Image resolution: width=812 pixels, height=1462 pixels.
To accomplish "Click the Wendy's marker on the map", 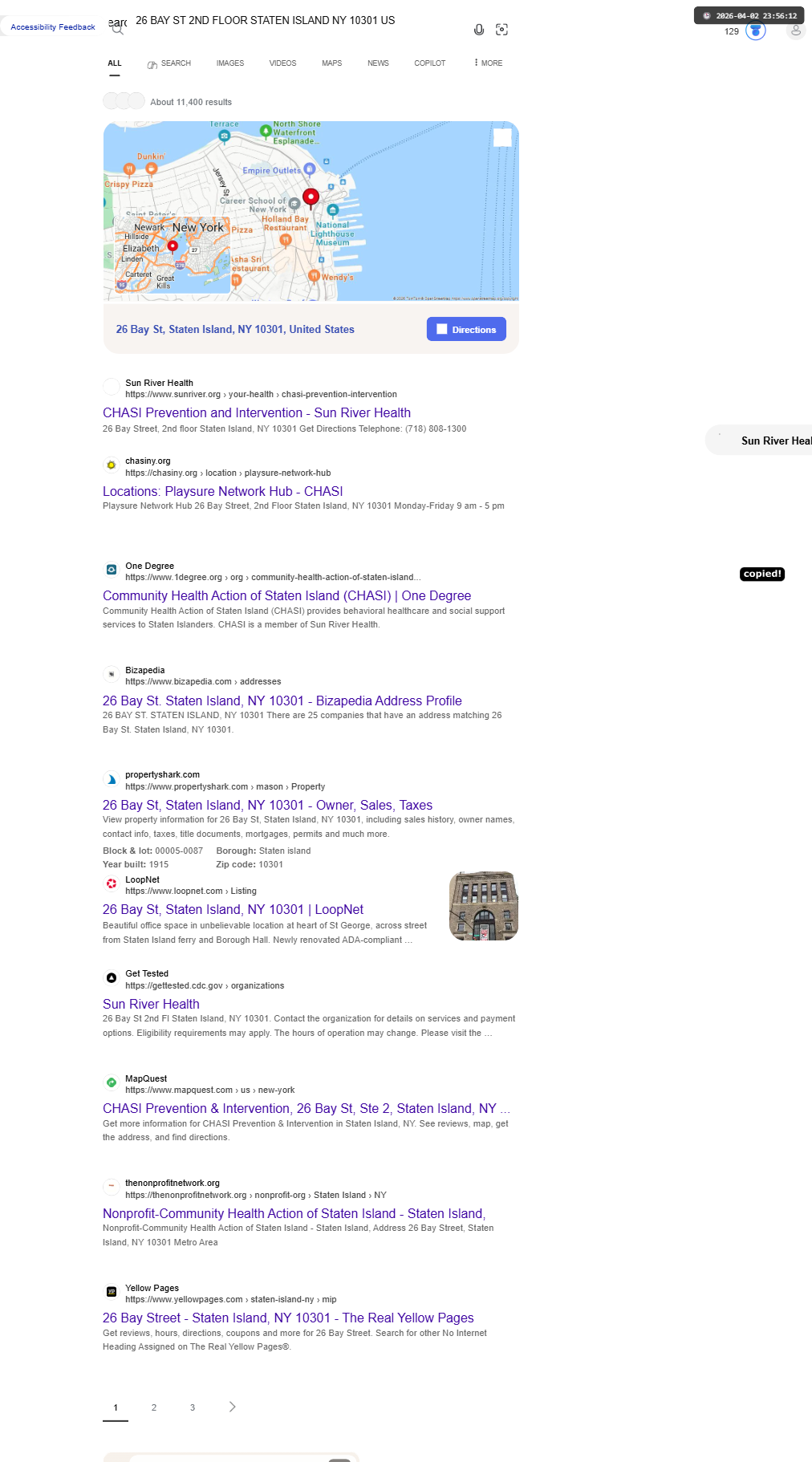I will [315, 276].
